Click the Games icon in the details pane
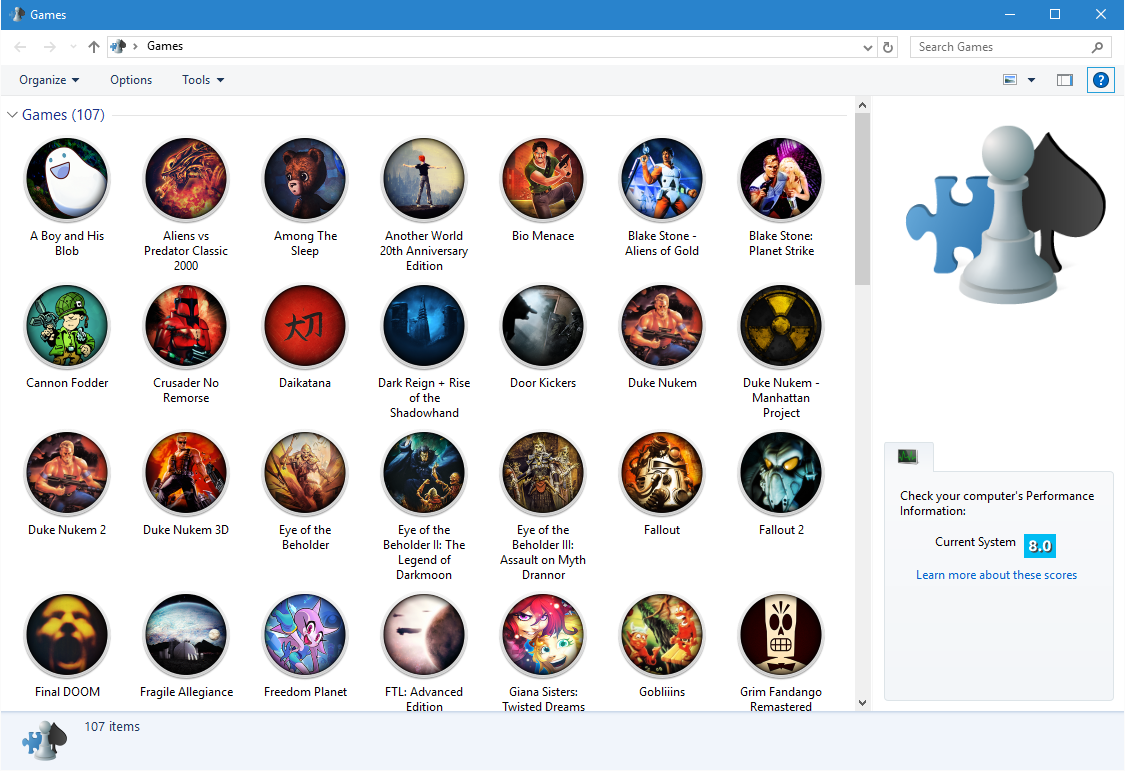The width and height of the screenshot is (1125, 771). coord(44,740)
